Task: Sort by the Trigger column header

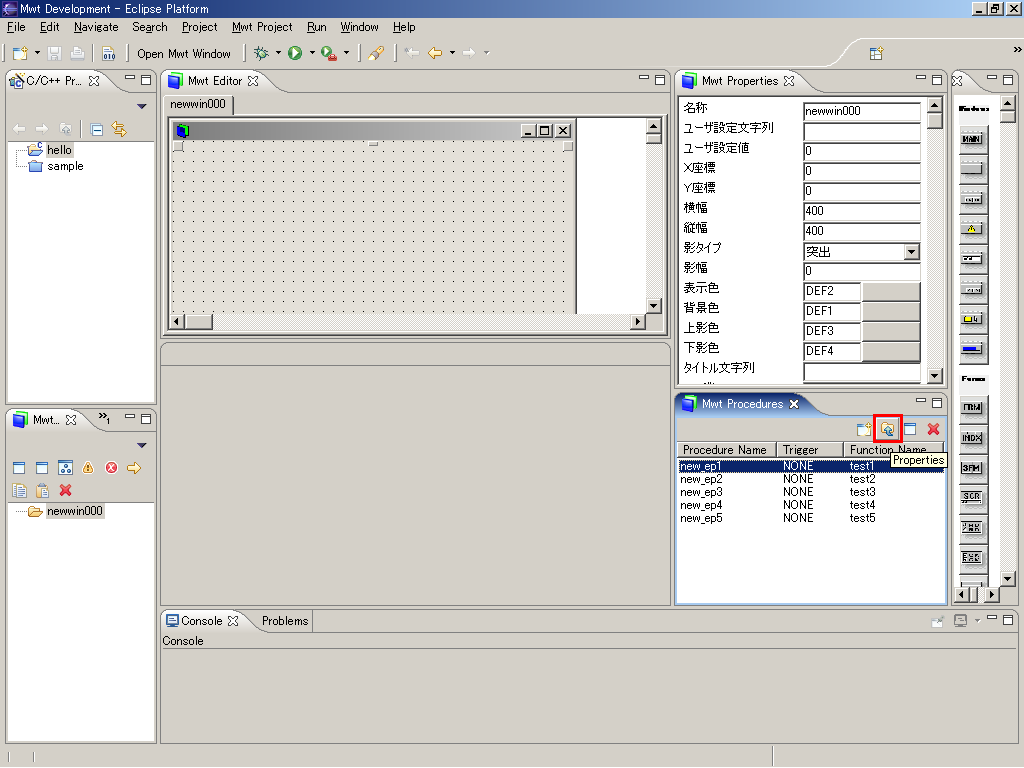Action: [x=809, y=450]
